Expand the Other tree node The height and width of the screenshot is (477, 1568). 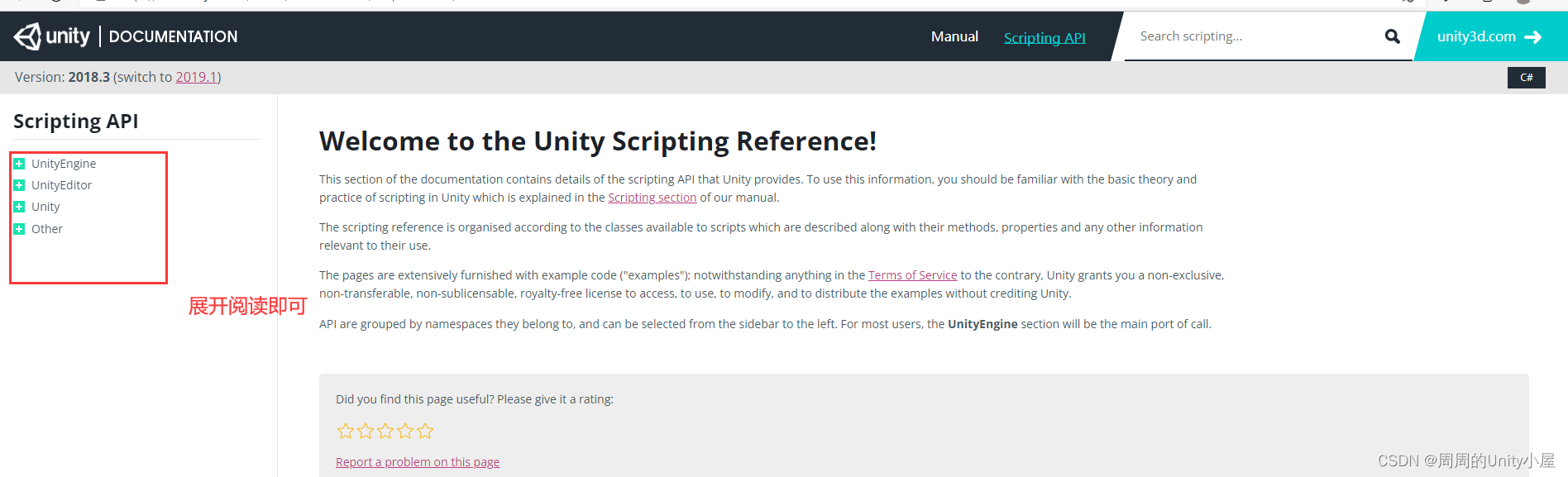pos(19,229)
